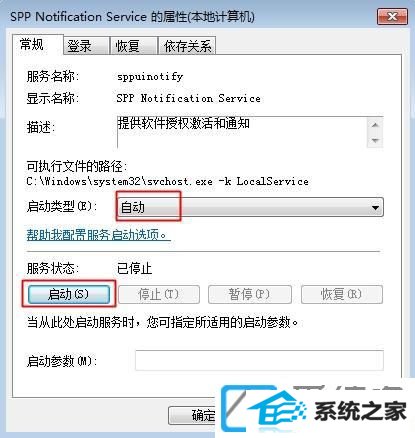Click the svchost.exe executable path text
The width and height of the screenshot is (415, 438).
167,182
